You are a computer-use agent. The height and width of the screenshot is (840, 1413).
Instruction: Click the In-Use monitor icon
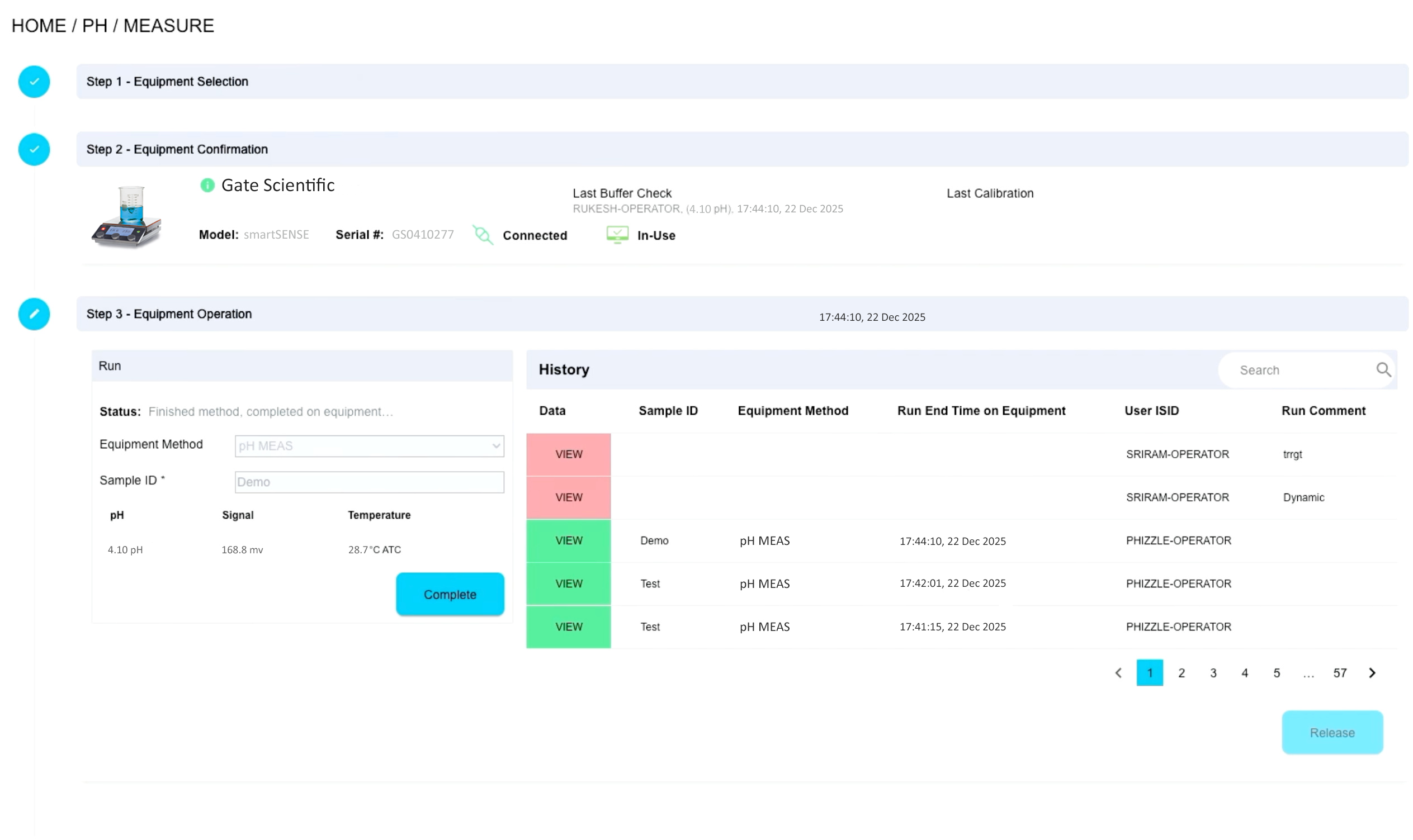click(x=618, y=234)
